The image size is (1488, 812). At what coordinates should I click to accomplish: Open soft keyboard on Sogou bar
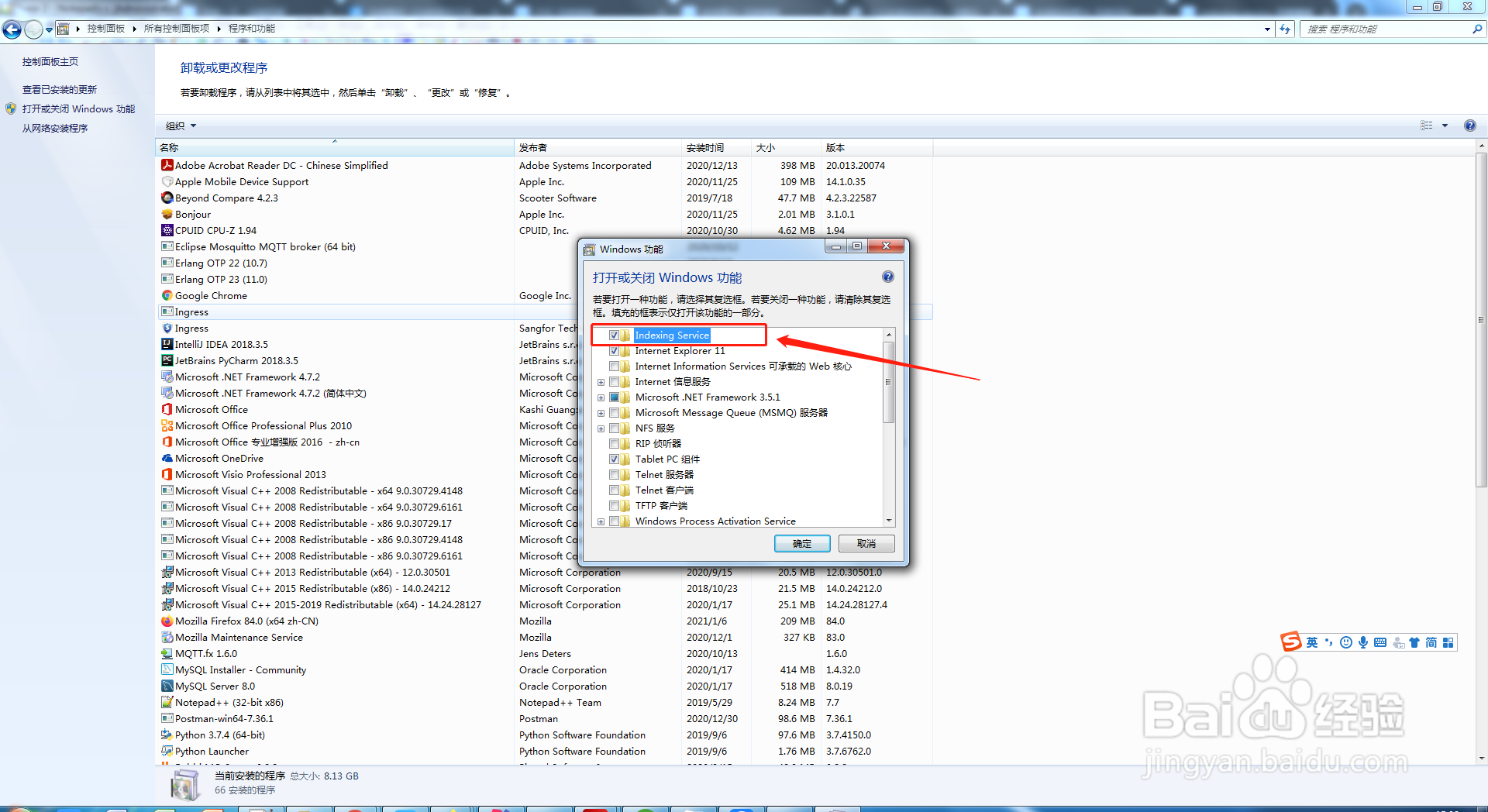pos(1380,642)
